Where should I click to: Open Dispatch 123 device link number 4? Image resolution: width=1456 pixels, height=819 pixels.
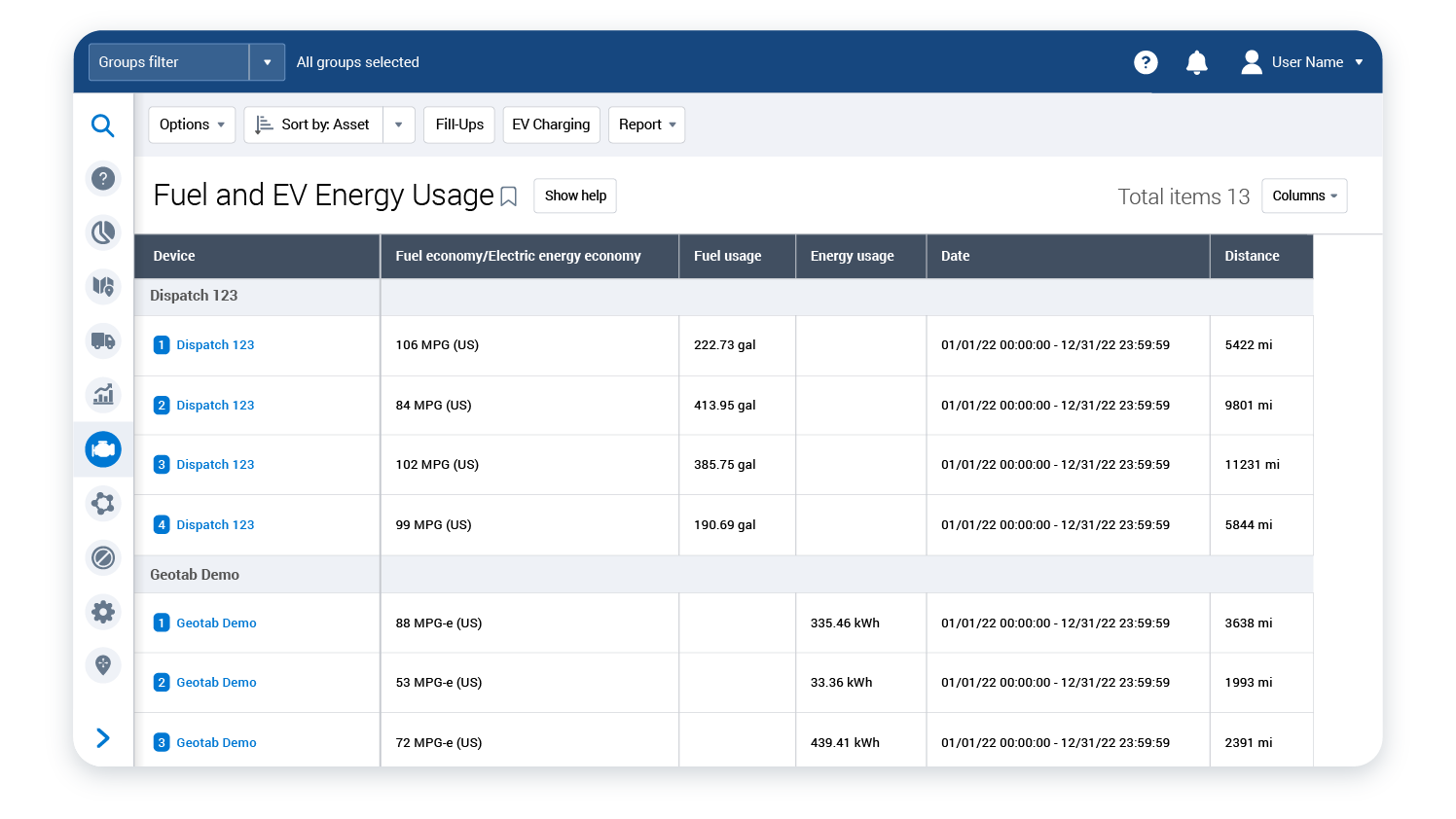pos(215,525)
